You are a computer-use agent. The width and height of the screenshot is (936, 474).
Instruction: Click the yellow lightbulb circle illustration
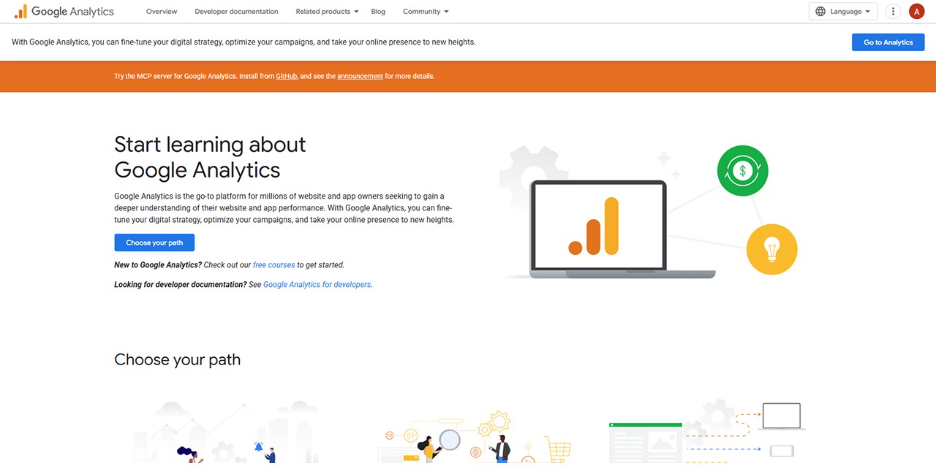coord(772,249)
